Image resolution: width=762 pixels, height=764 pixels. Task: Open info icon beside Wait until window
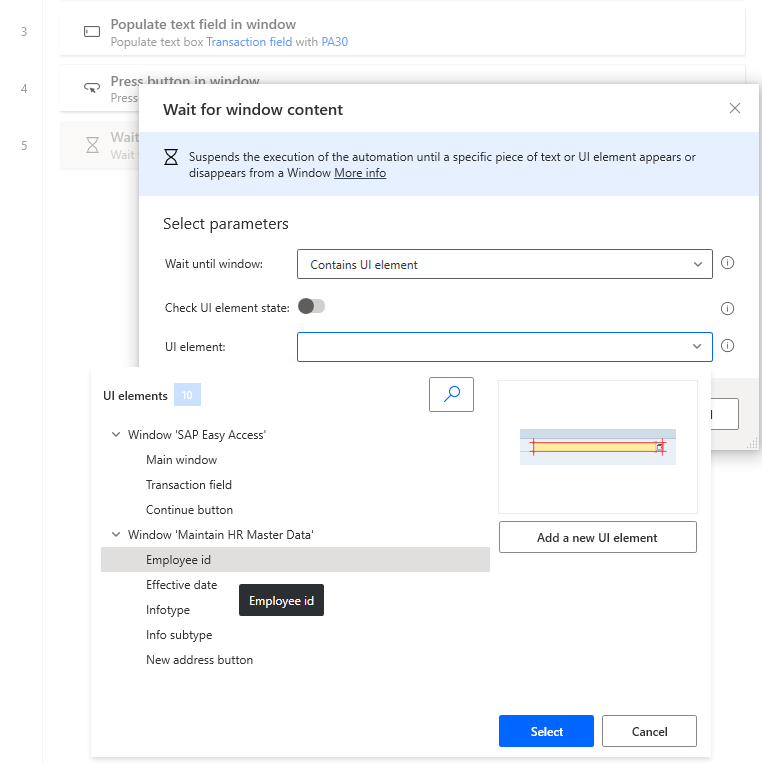727,263
